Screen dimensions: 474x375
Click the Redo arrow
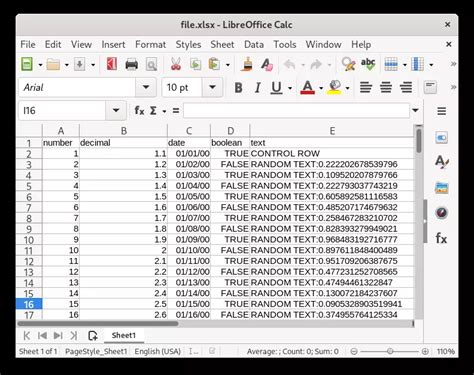pyautogui.click(x=316, y=64)
